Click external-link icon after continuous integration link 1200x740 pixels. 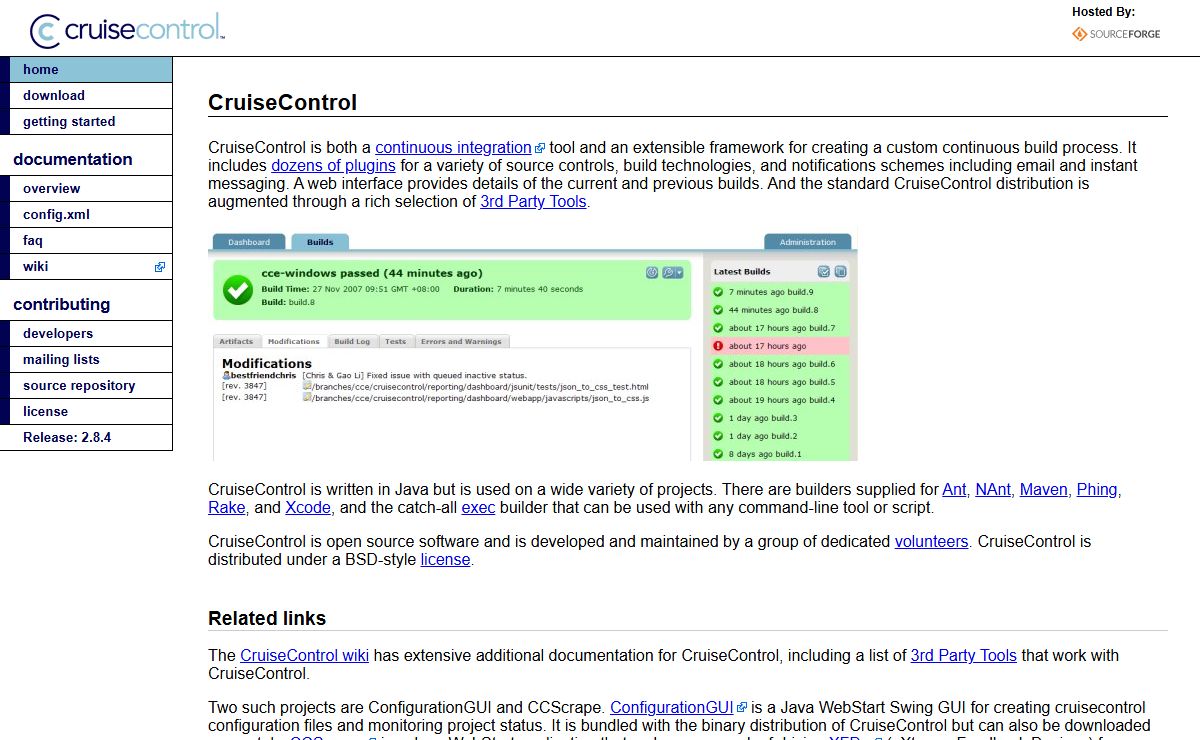(540, 148)
